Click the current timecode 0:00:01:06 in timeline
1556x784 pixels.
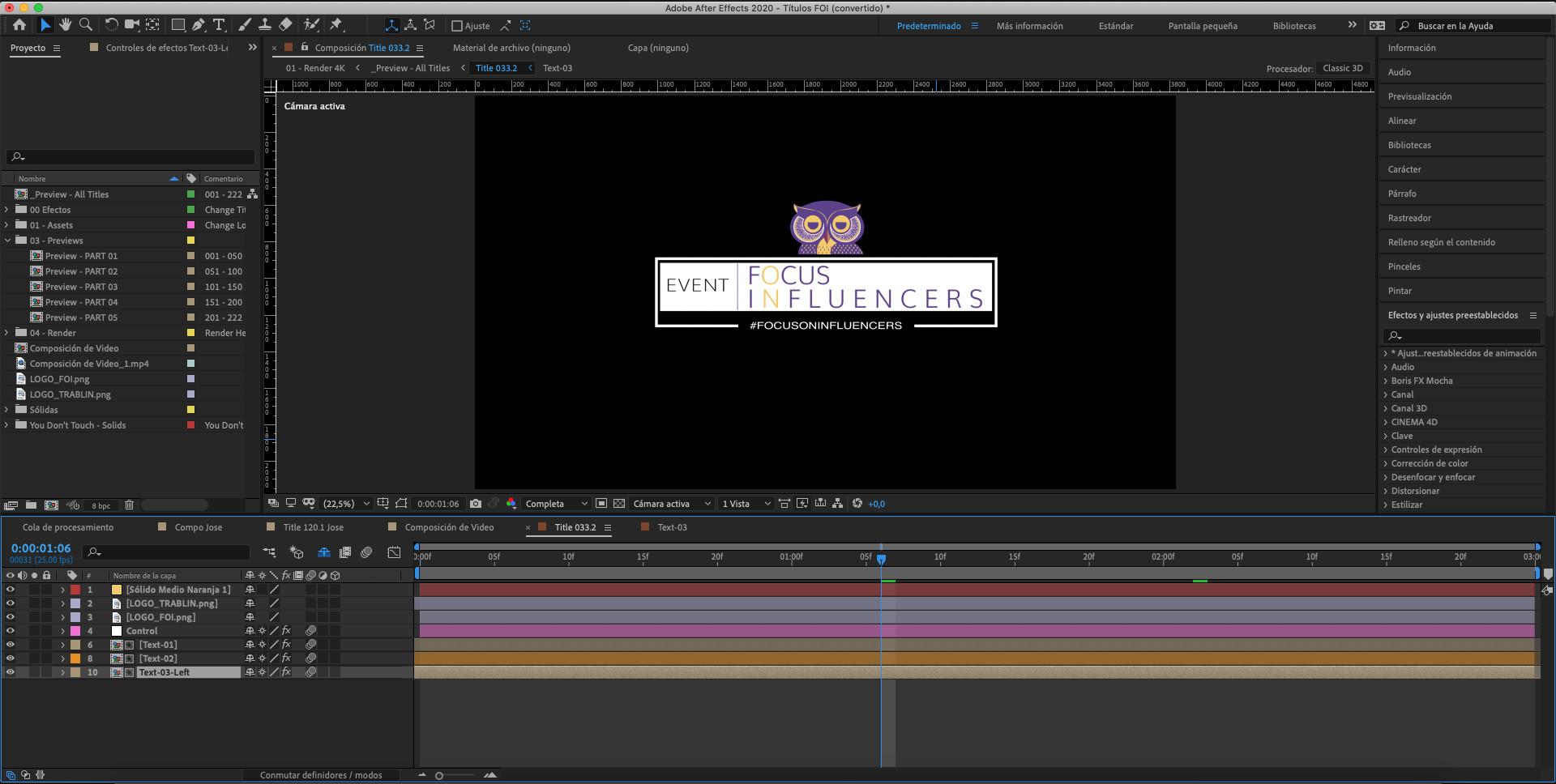click(x=41, y=548)
